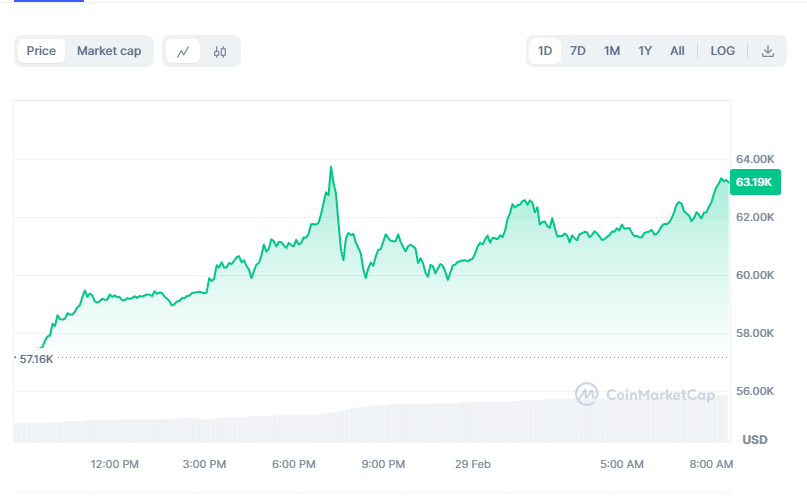Click the 6:00 PM time axis label
The width and height of the screenshot is (807, 496).
294,465
